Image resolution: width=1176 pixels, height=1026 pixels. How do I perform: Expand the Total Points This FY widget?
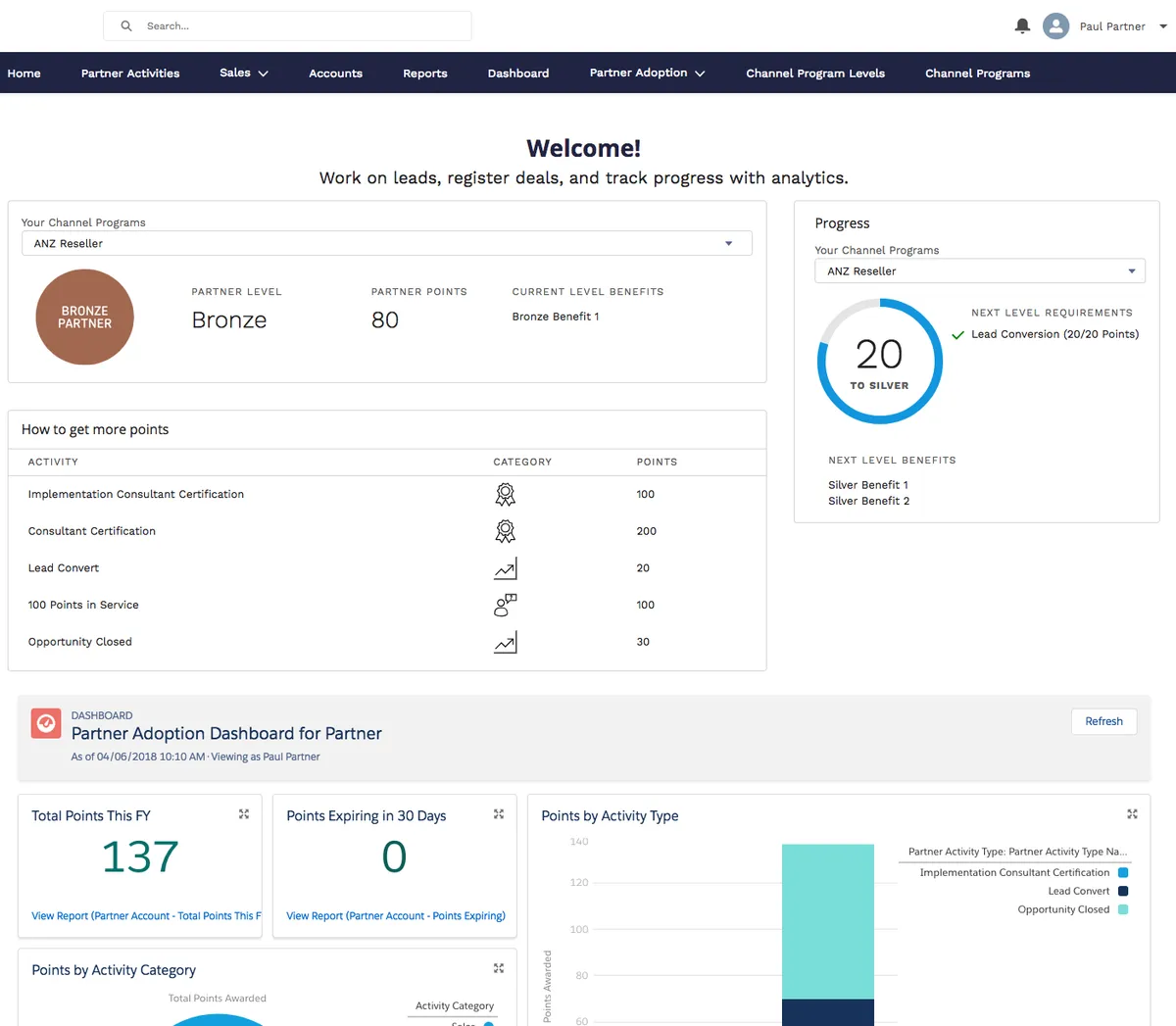pyautogui.click(x=244, y=814)
